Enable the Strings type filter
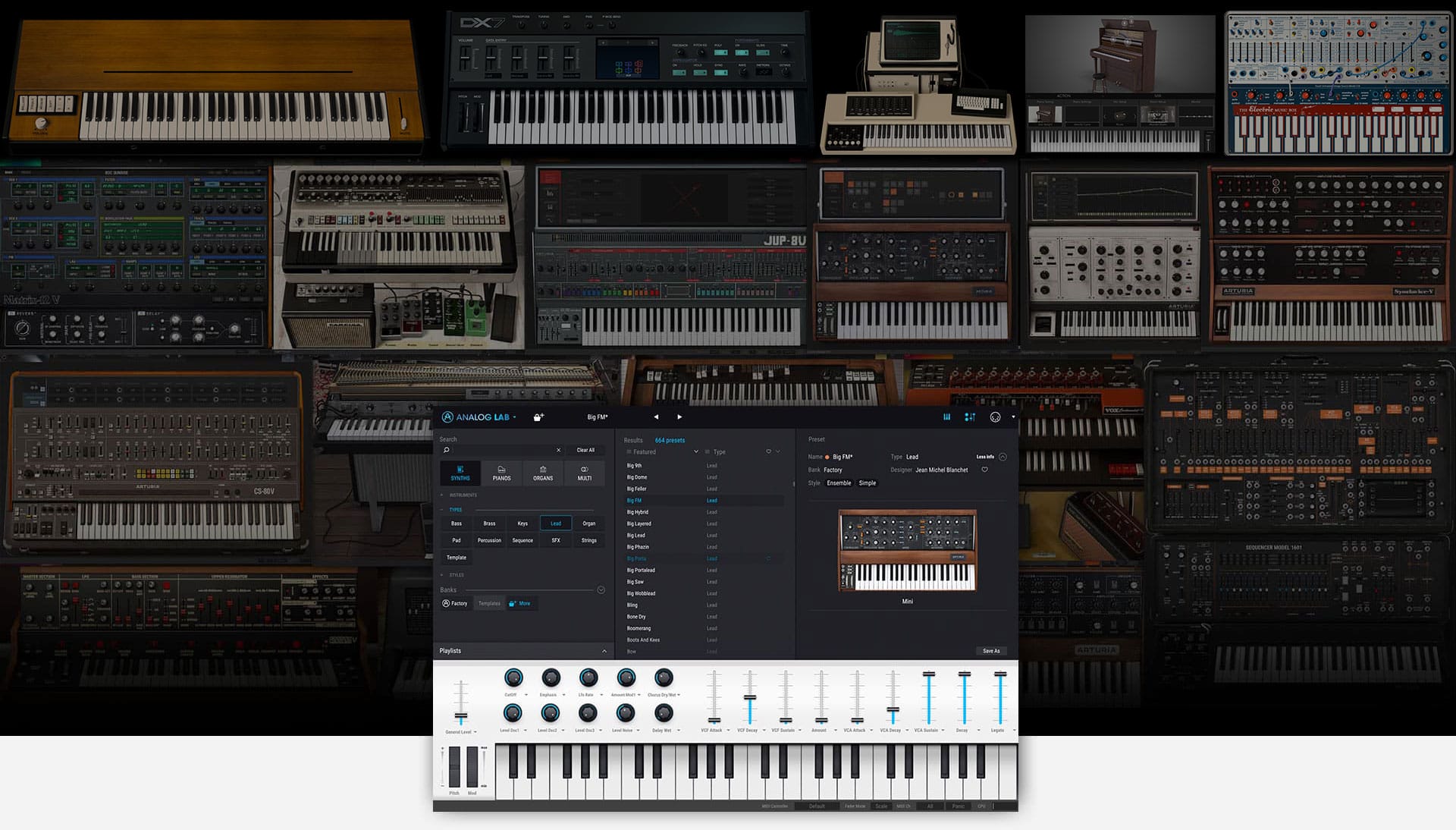Image resolution: width=1456 pixels, height=830 pixels. click(588, 540)
